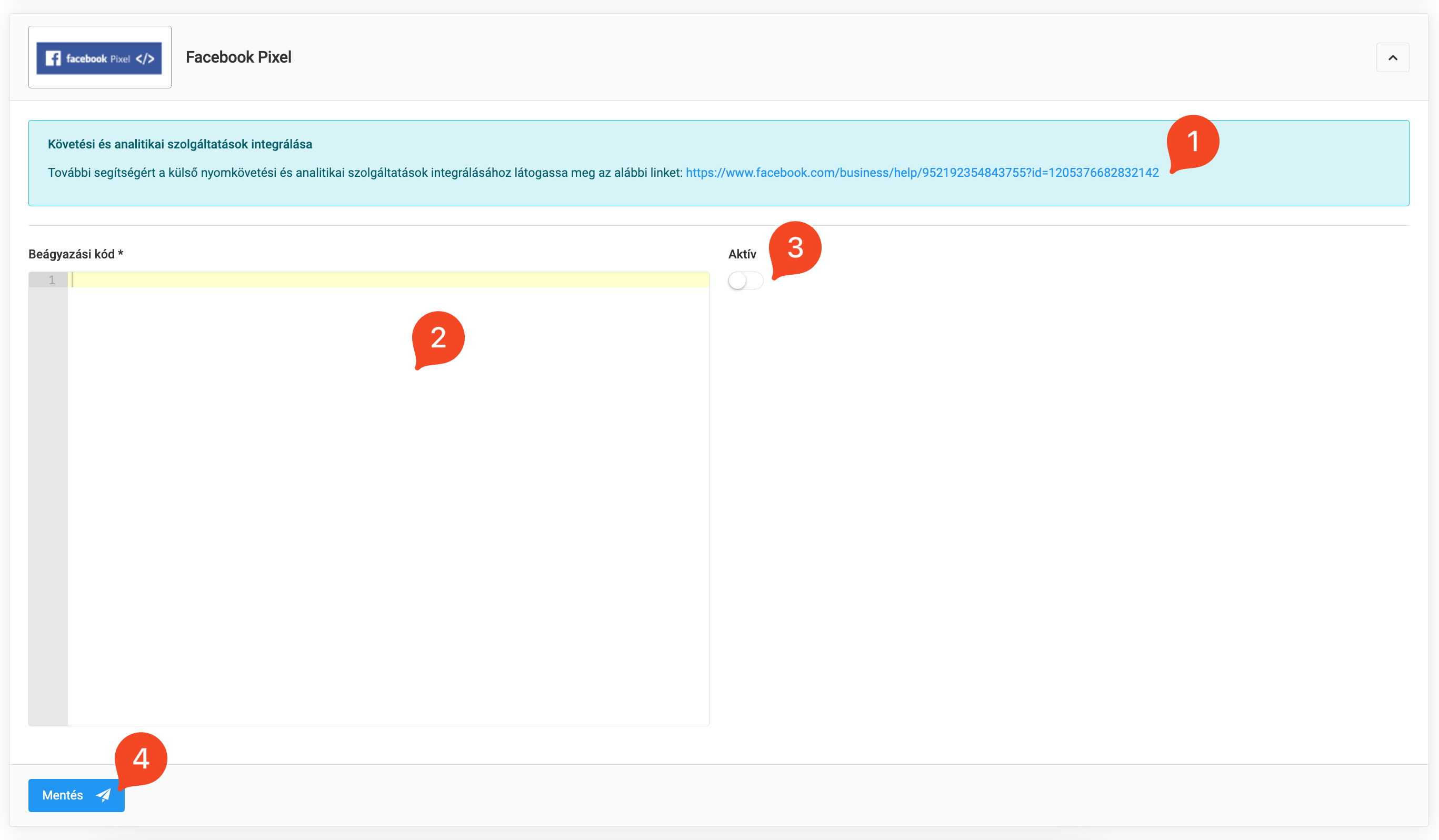
Task: Click the gray gutter below line 1
Action: click(48, 503)
